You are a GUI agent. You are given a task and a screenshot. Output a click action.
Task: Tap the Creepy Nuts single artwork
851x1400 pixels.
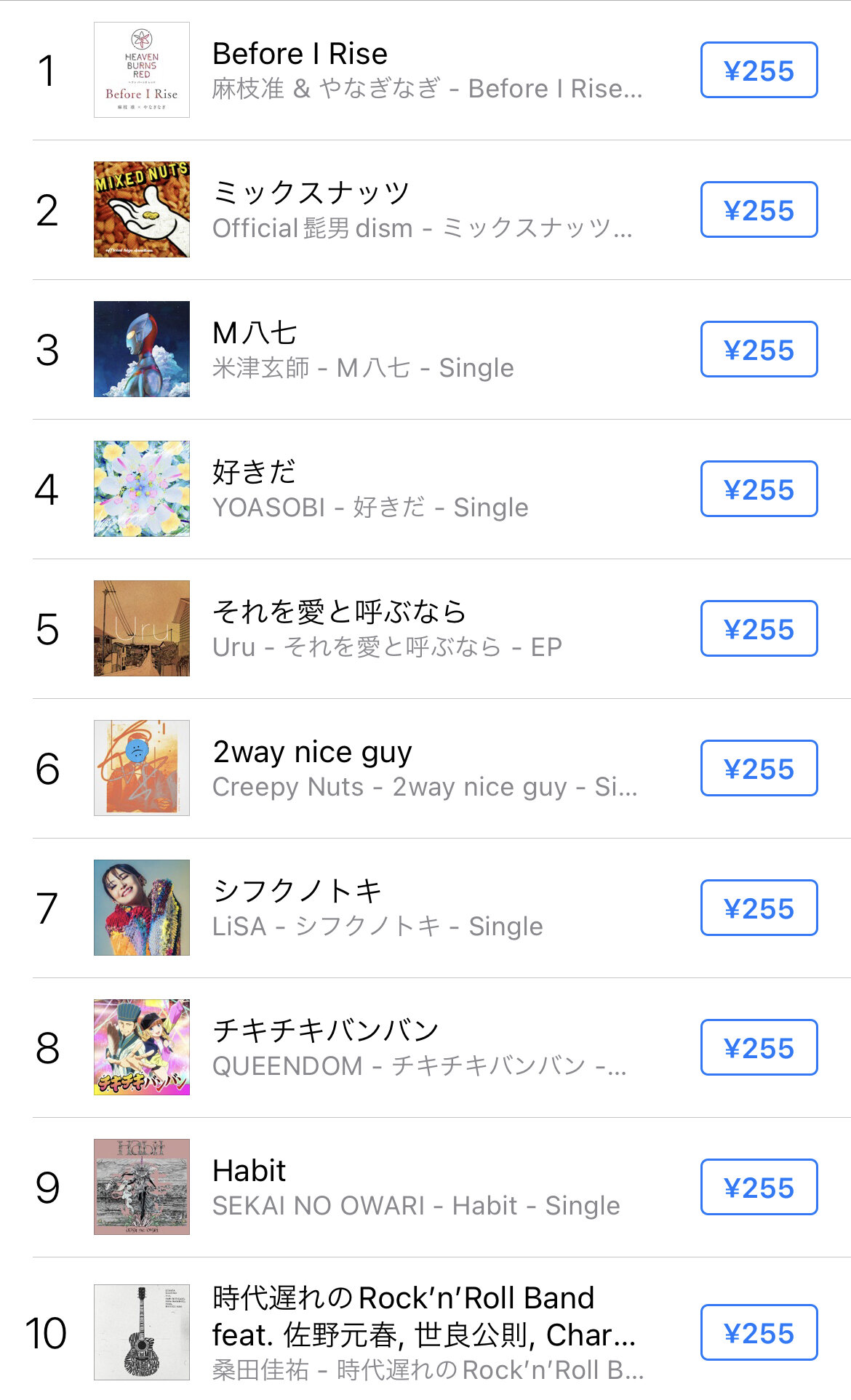(142, 768)
